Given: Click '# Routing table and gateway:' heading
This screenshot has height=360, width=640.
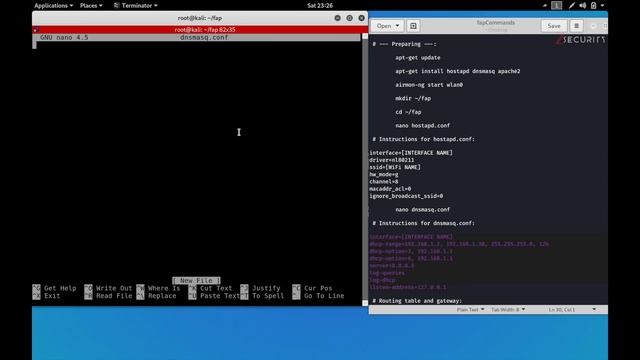Looking at the screenshot, I should click(x=417, y=301).
